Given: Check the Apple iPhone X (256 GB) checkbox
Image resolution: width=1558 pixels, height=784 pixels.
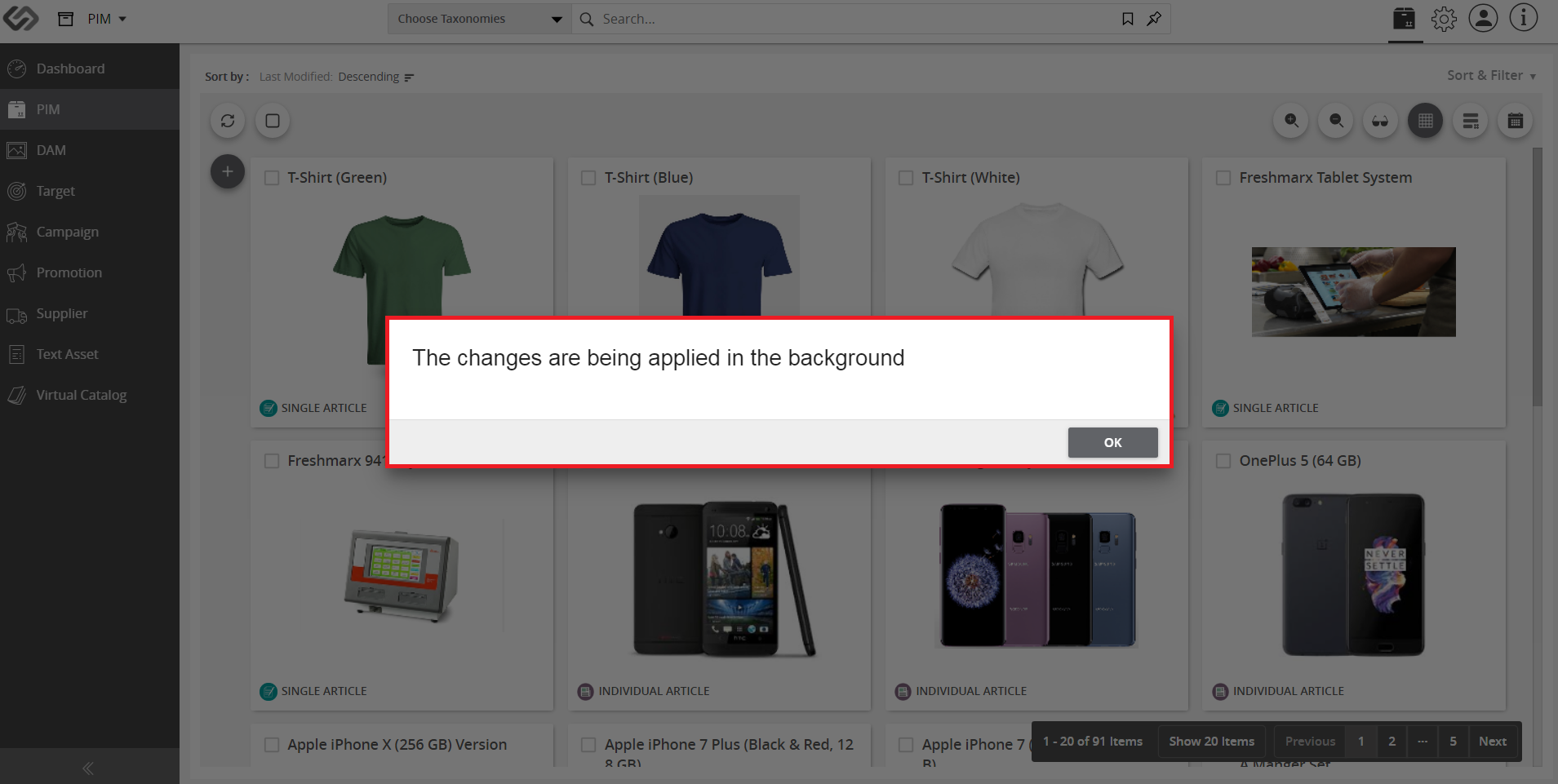Looking at the screenshot, I should pyautogui.click(x=272, y=745).
